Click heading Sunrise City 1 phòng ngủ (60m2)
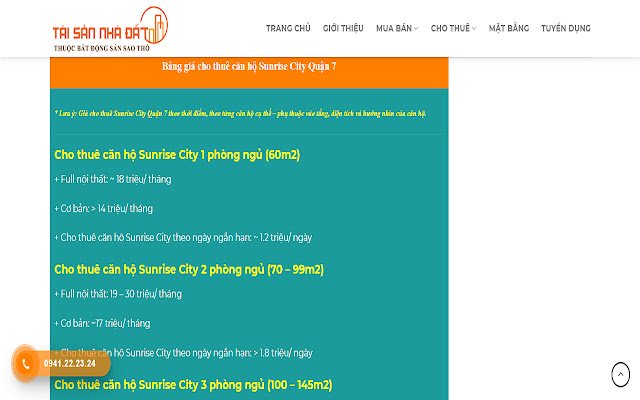The image size is (640, 400). pyautogui.click(x=177, y=155)
